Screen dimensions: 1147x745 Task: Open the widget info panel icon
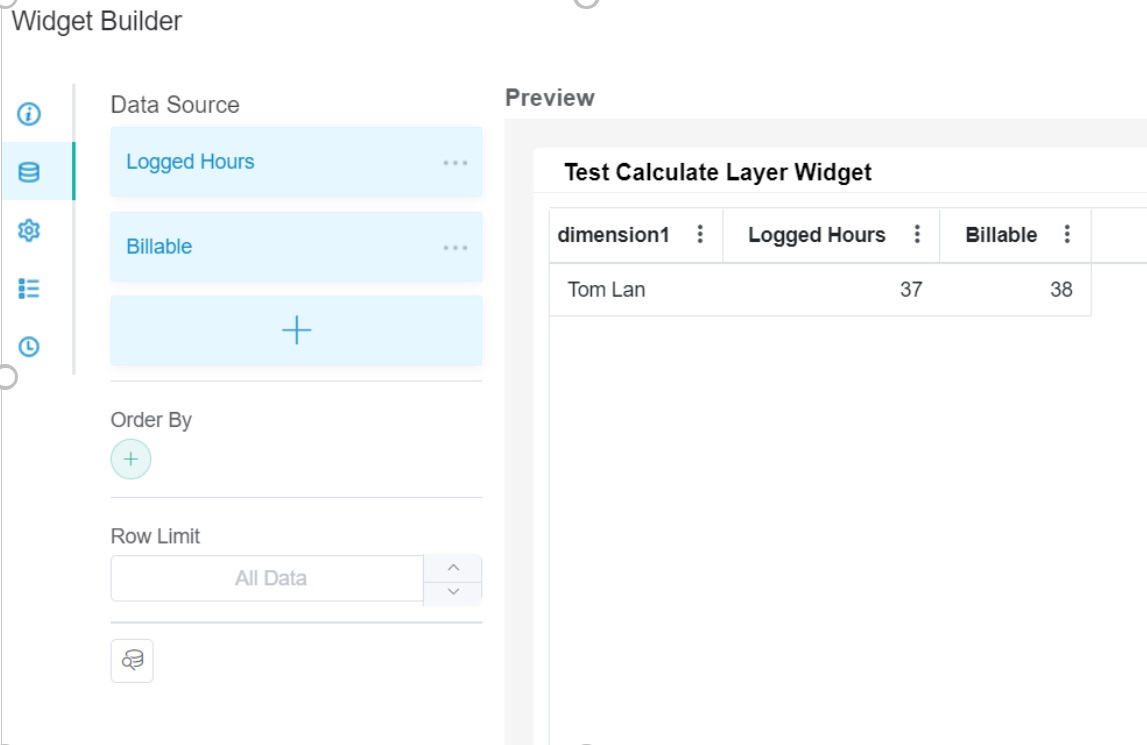[30, 115]
